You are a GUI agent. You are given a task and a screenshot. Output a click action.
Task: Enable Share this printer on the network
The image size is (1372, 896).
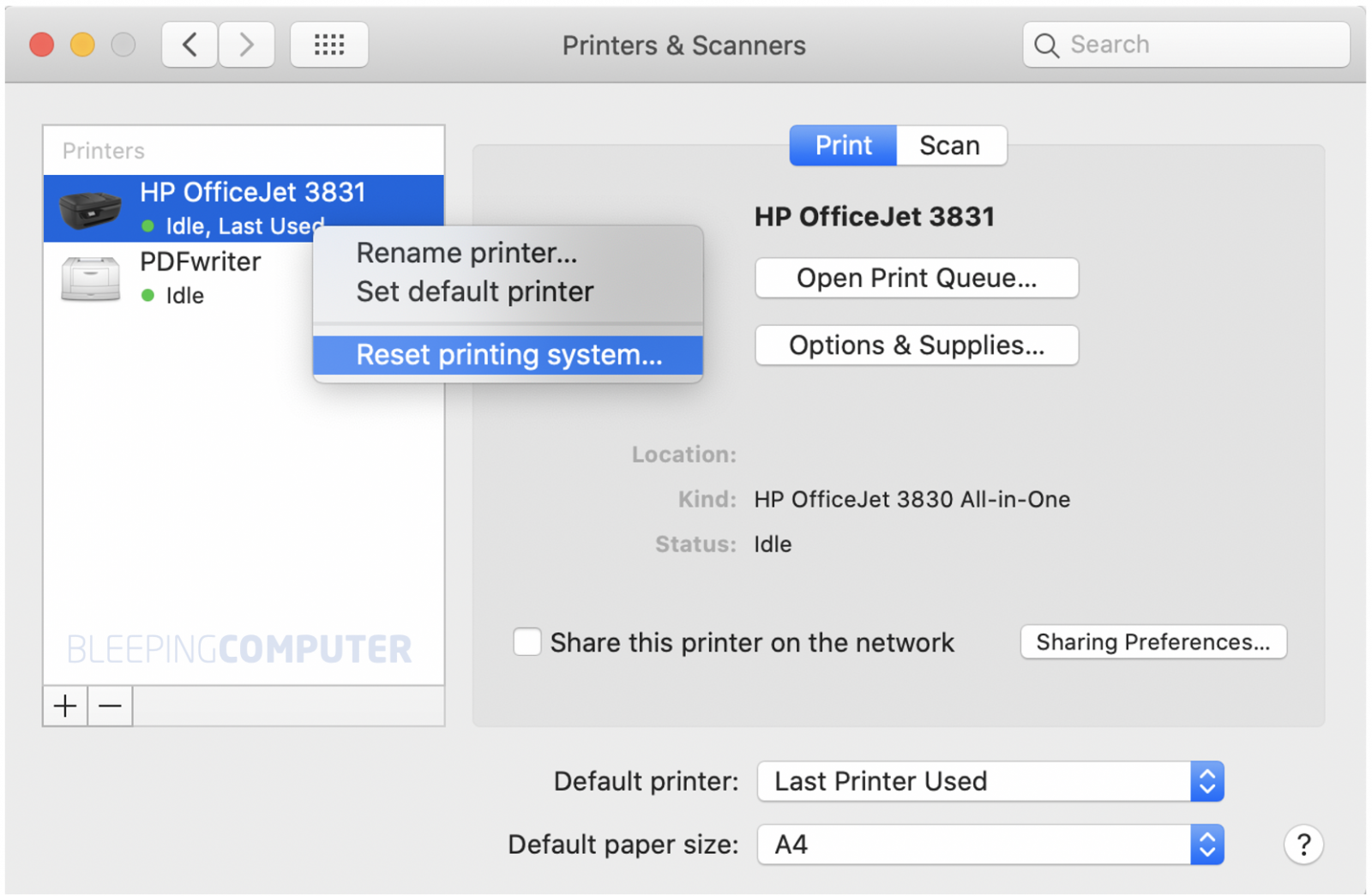527,641
